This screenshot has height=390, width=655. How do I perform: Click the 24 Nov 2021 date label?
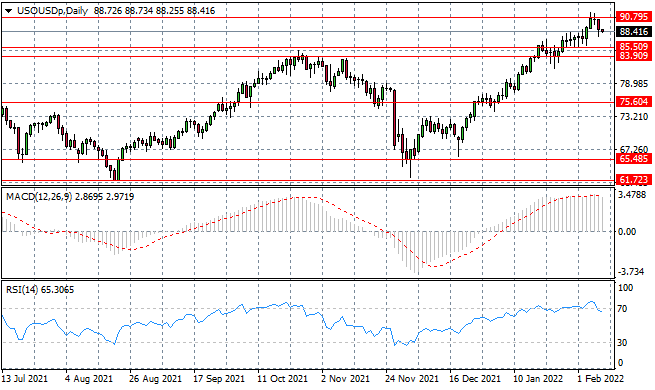[412, 379]
